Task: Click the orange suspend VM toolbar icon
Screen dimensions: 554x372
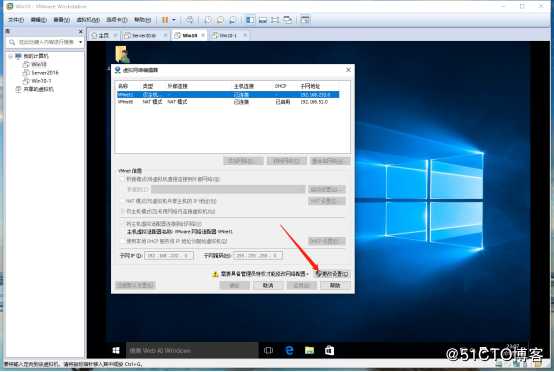Action: point(165,20)
